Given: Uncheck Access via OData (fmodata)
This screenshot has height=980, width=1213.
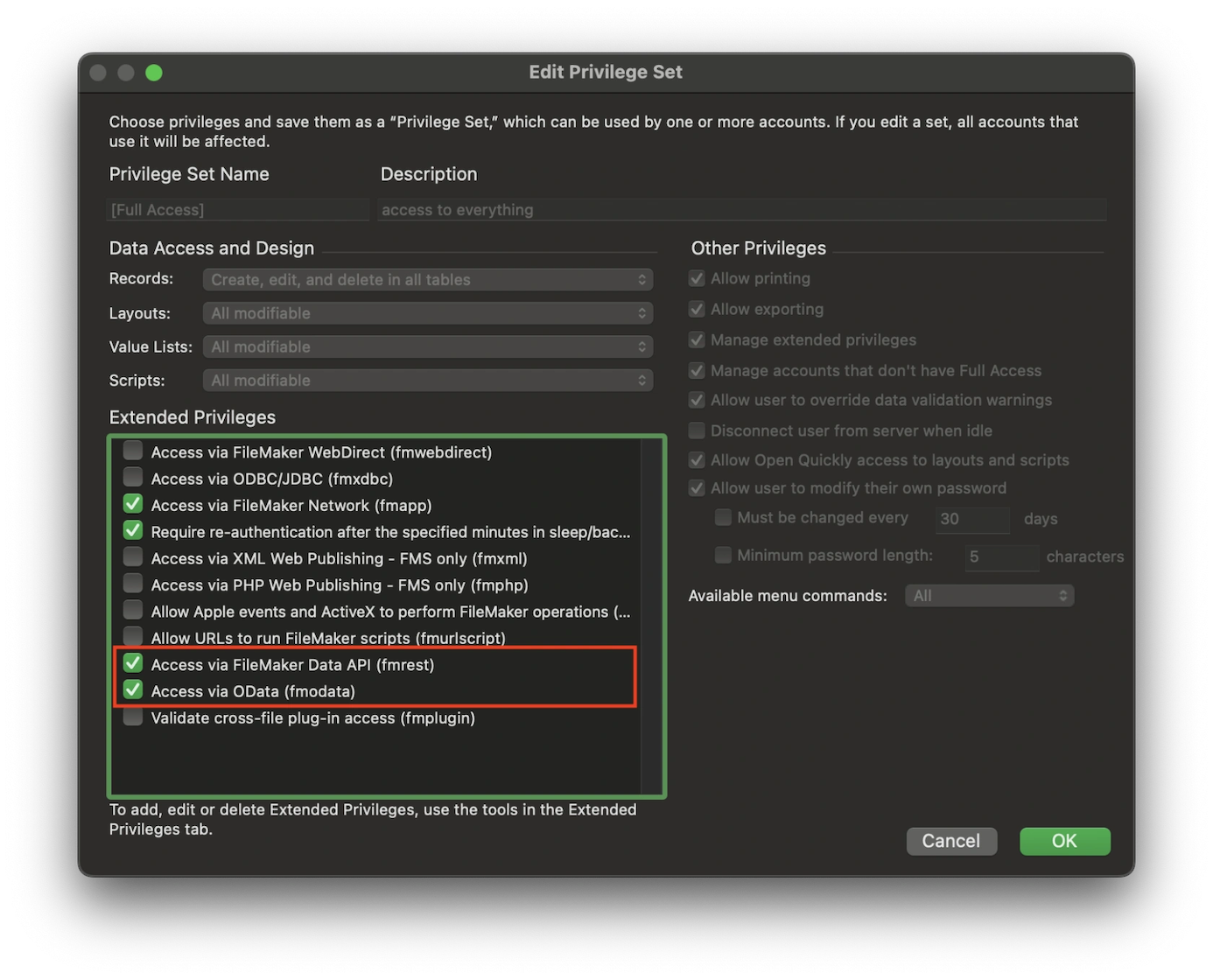Looking at the screenshot, I should (x=133, y=690).
